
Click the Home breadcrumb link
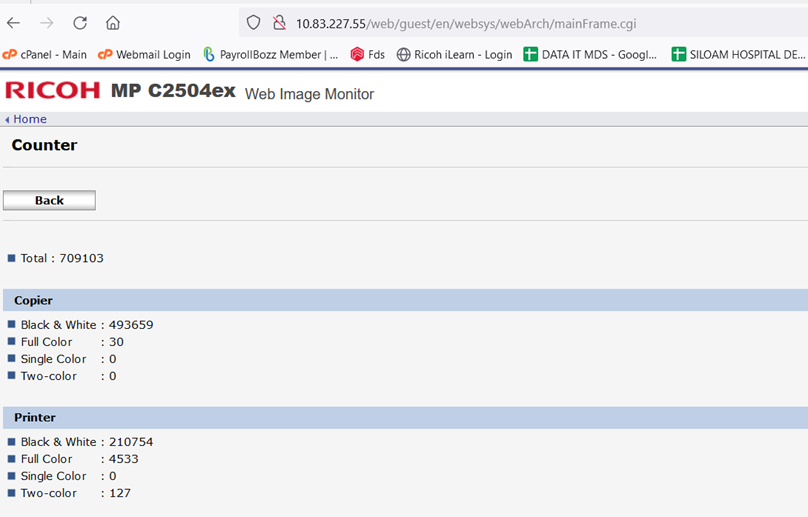30,119
